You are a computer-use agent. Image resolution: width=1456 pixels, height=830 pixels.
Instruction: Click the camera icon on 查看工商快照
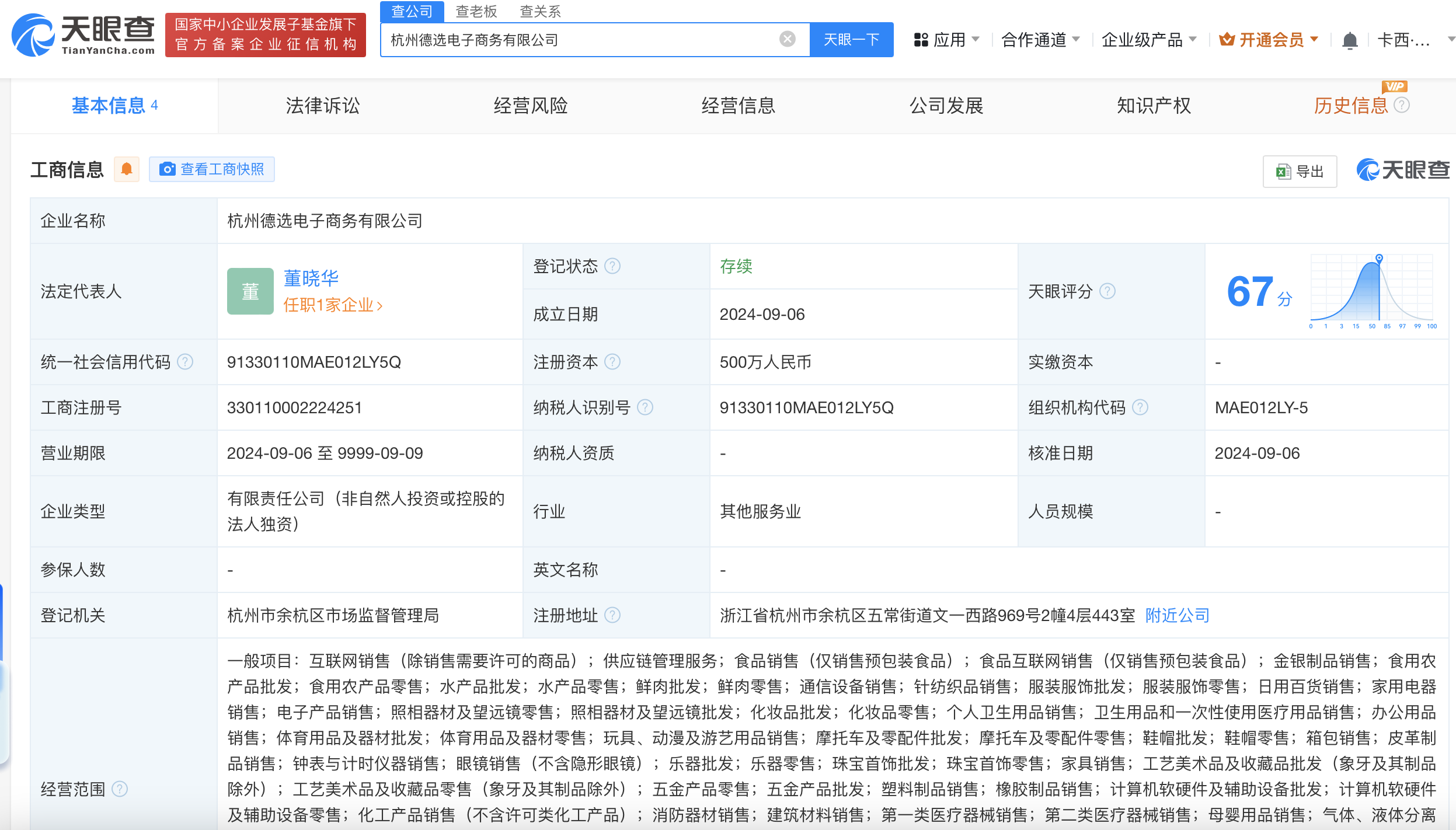point(168,169)
